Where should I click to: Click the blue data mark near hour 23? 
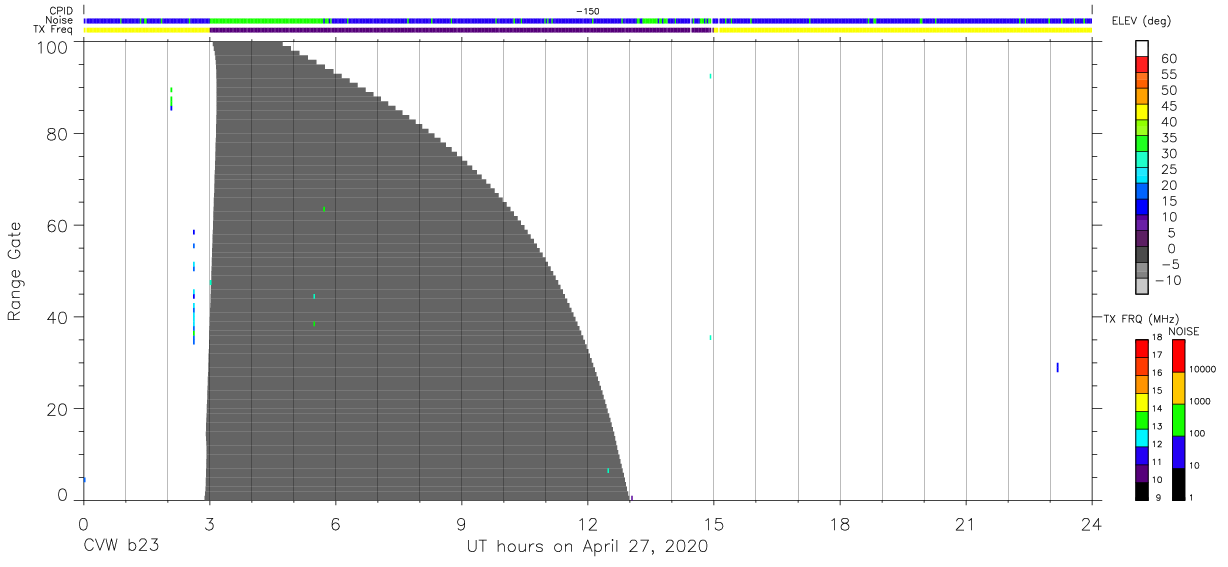pyautogui.click(x=1057, y=367)
